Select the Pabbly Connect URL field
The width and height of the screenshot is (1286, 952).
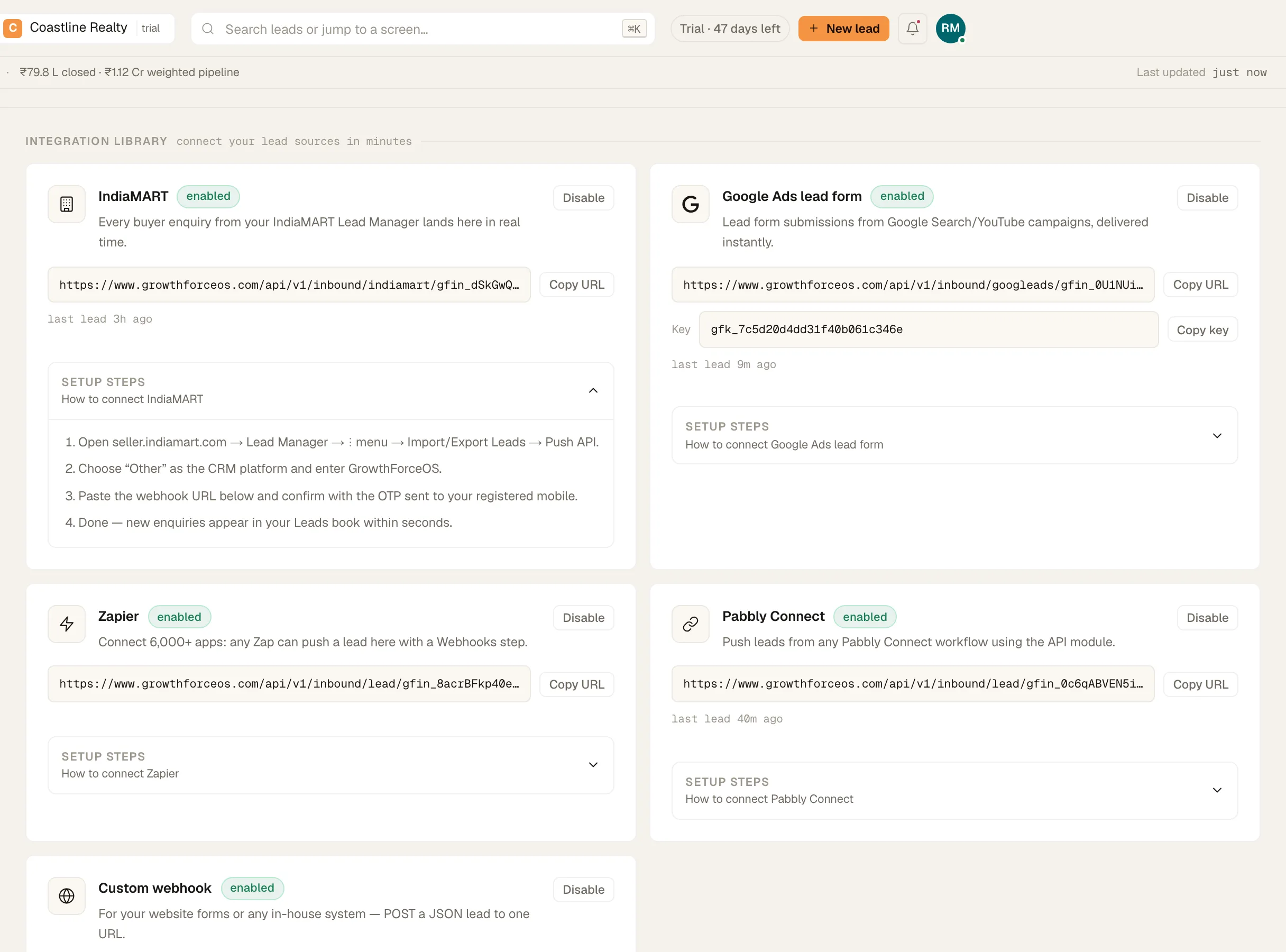913,684
